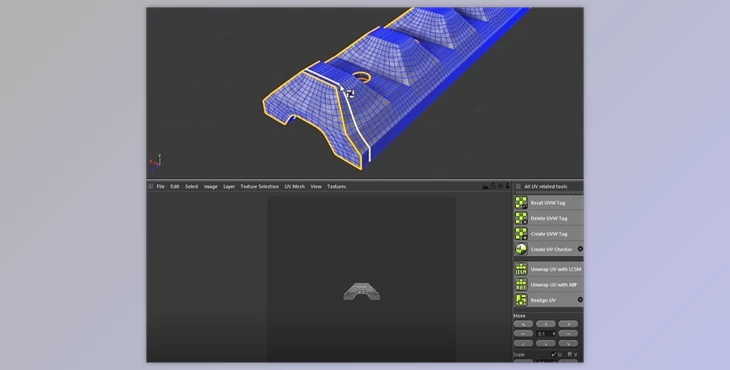Click the Move section label
Viewport: 730px width, 370px height.
coord(519,316)
